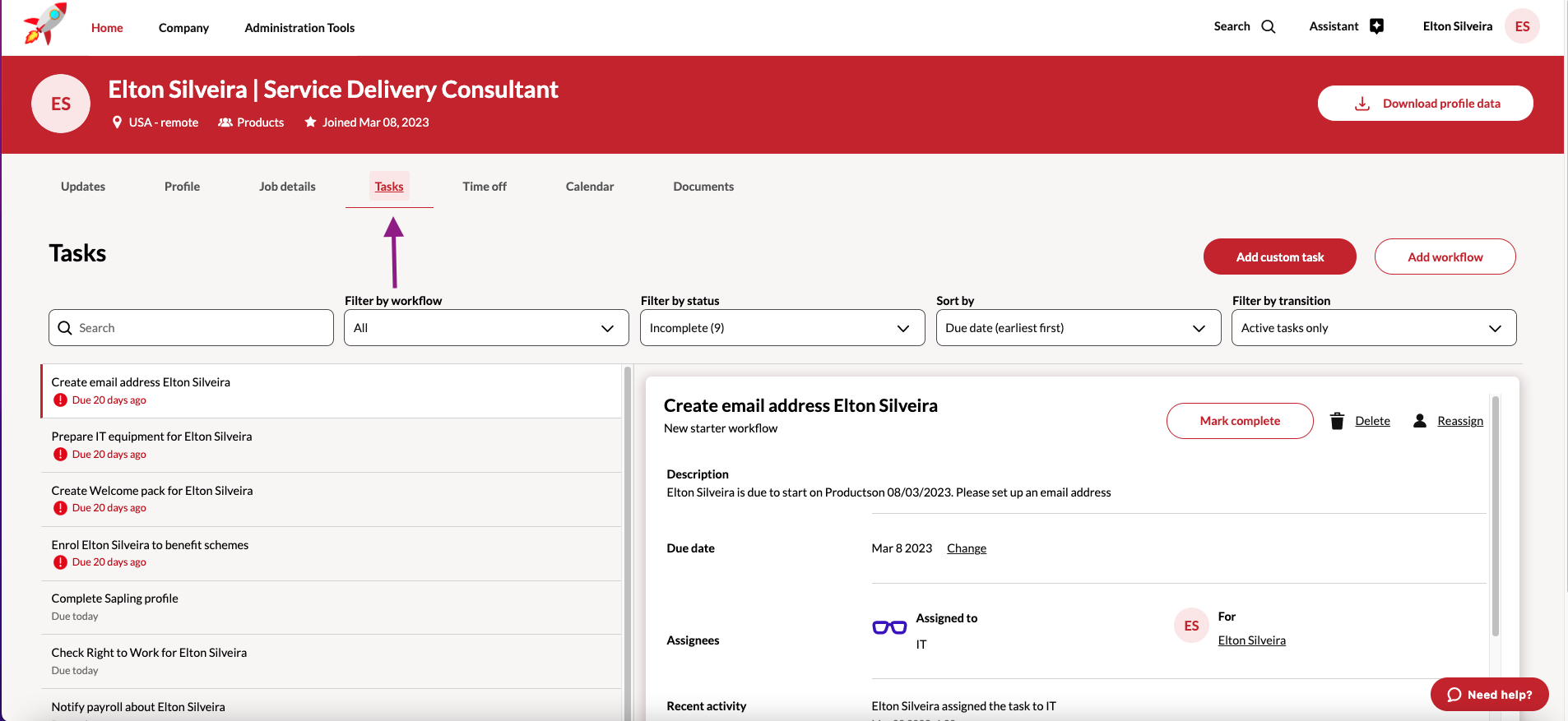Open the Assistant star icon
Viewport: 1568px width, 721px height.
click(1376, 26)
